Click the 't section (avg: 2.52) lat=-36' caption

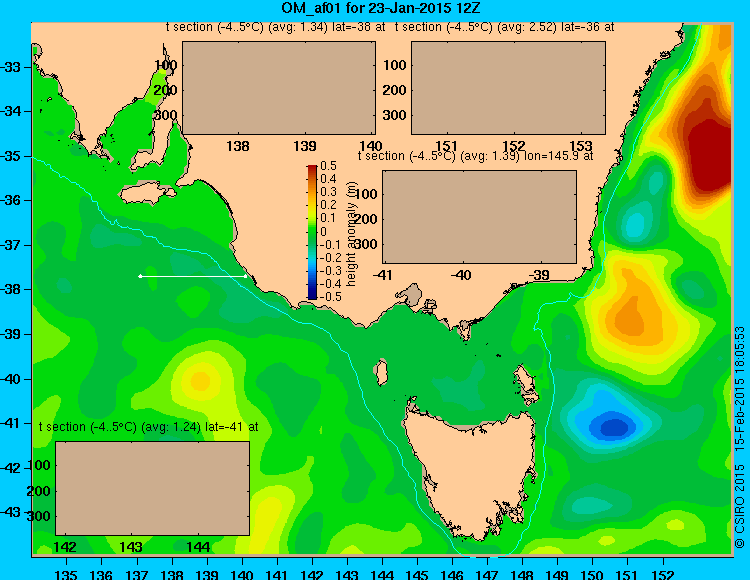point(505,27)
